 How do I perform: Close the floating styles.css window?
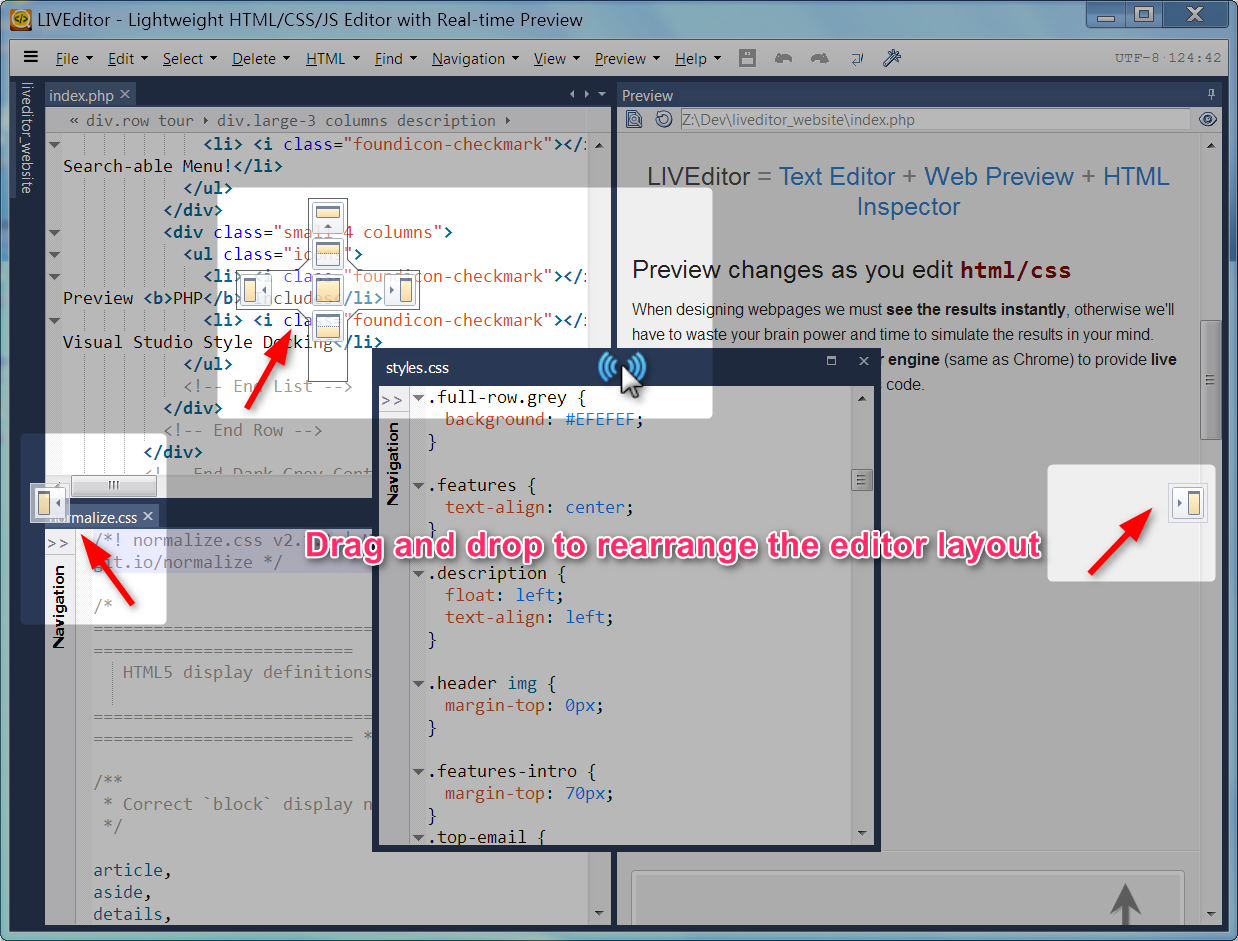coord(864,361)
